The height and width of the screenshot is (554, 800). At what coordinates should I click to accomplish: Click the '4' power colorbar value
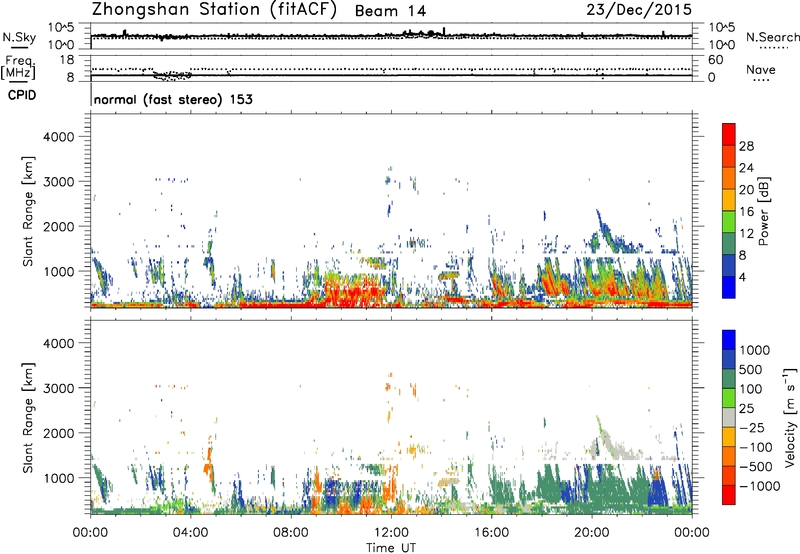743,278
